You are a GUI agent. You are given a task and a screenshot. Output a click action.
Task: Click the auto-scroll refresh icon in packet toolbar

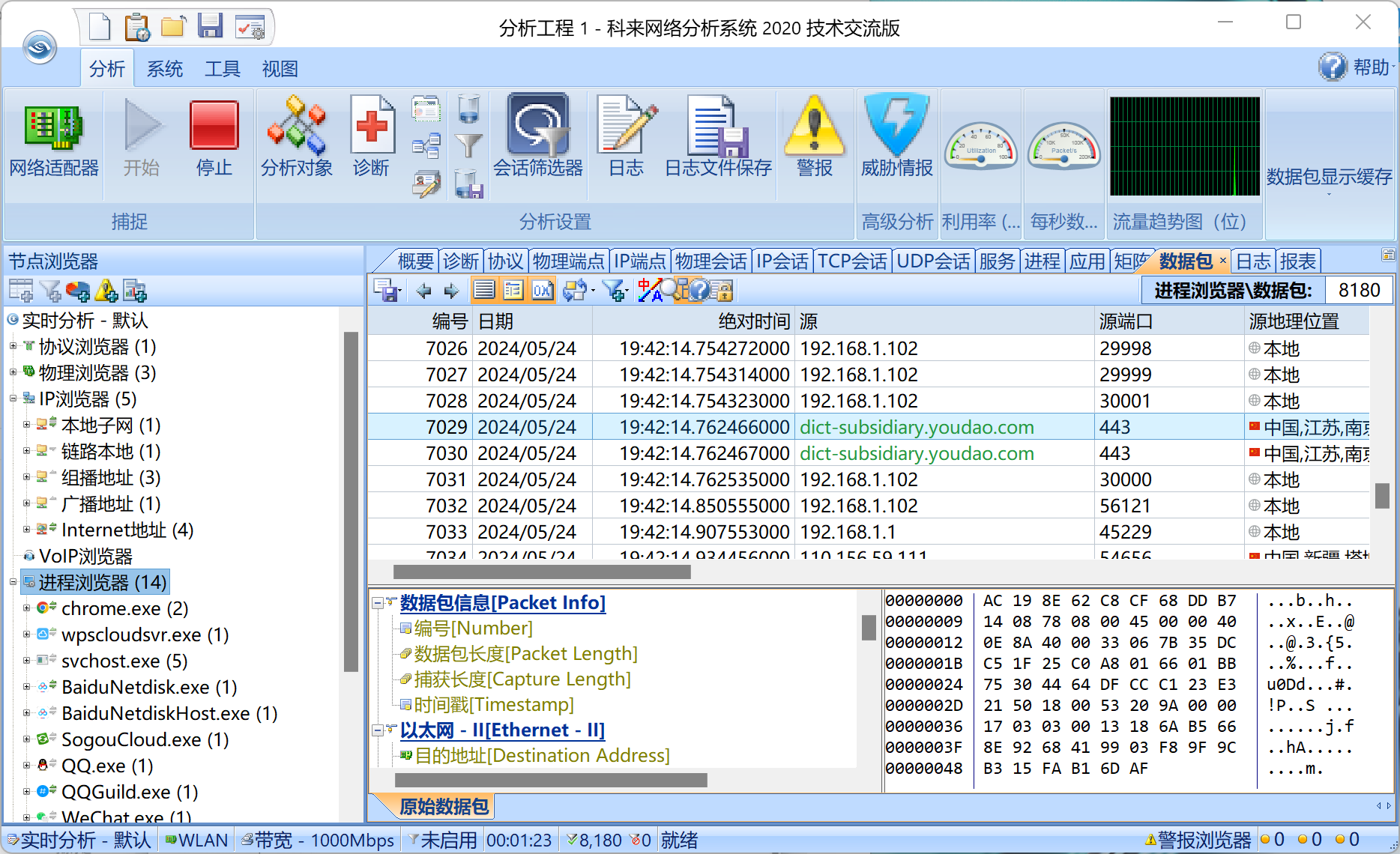[575, 291]
